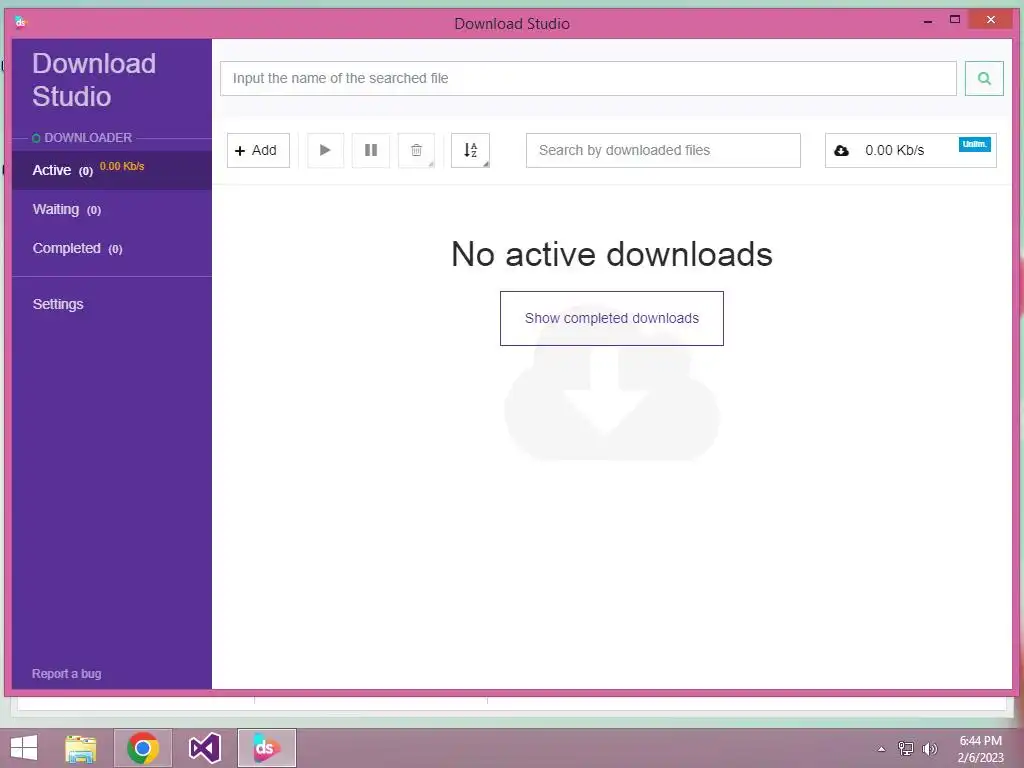
Task: Maximize the Download Studio window
Action: pos(955,20)
